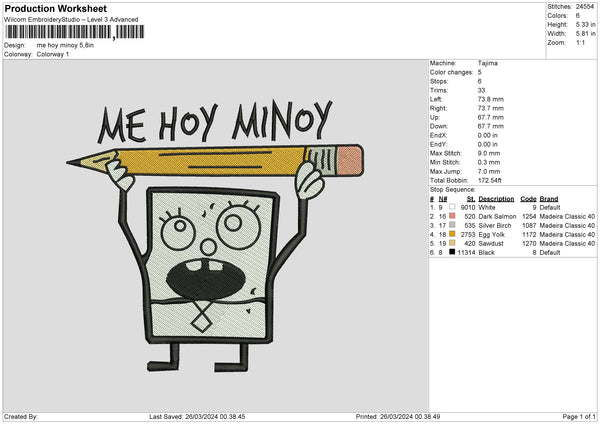Select the 'Egg Yolk' description text
Viewport: 600px width, 424px height.
coord(492,235)
